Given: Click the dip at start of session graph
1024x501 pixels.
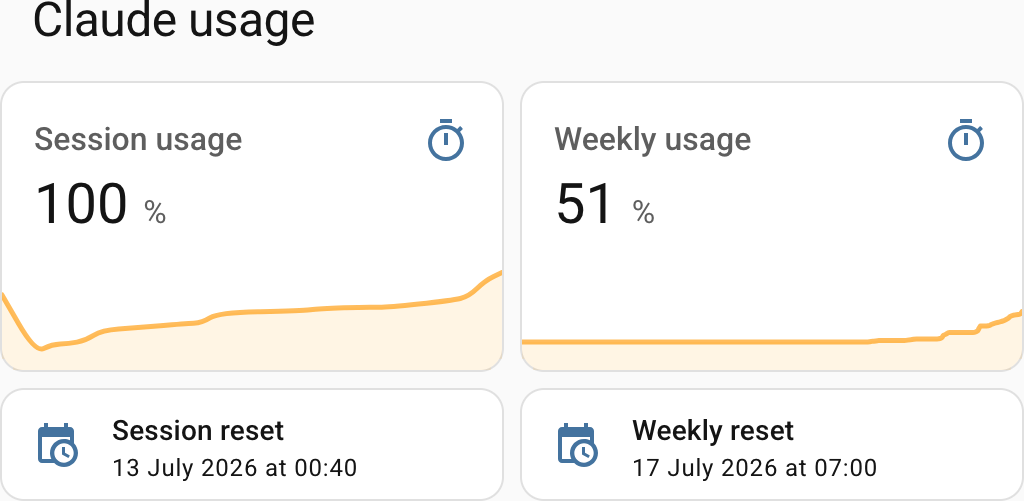Looking at the screenshot, I should pyautogui.click(x=39, y=348).
